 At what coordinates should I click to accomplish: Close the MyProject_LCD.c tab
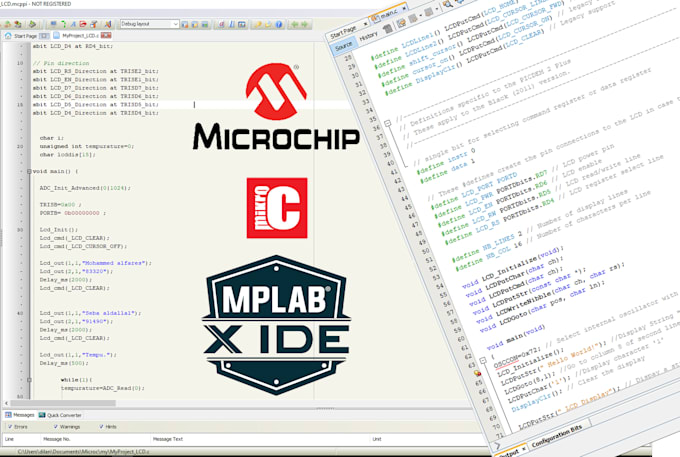(x=106, y=36)
